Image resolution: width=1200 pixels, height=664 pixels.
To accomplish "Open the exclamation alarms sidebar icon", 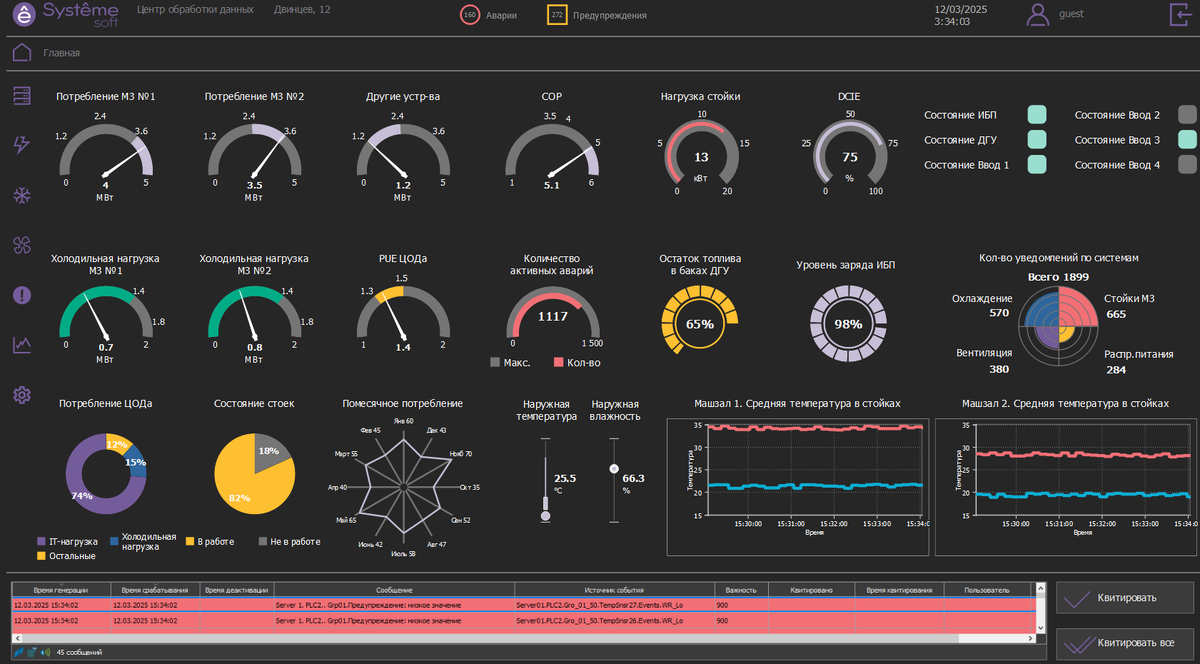I will [x=22, y=295].
